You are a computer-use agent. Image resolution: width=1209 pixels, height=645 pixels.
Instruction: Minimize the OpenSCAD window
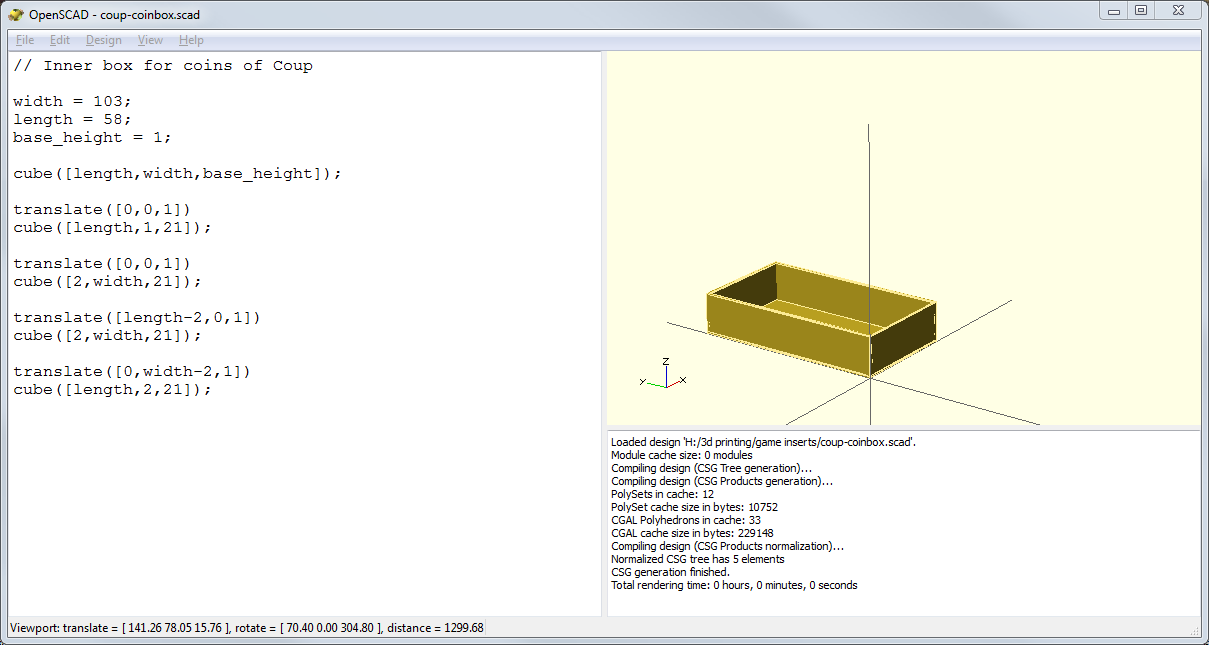coord(1114,10)
